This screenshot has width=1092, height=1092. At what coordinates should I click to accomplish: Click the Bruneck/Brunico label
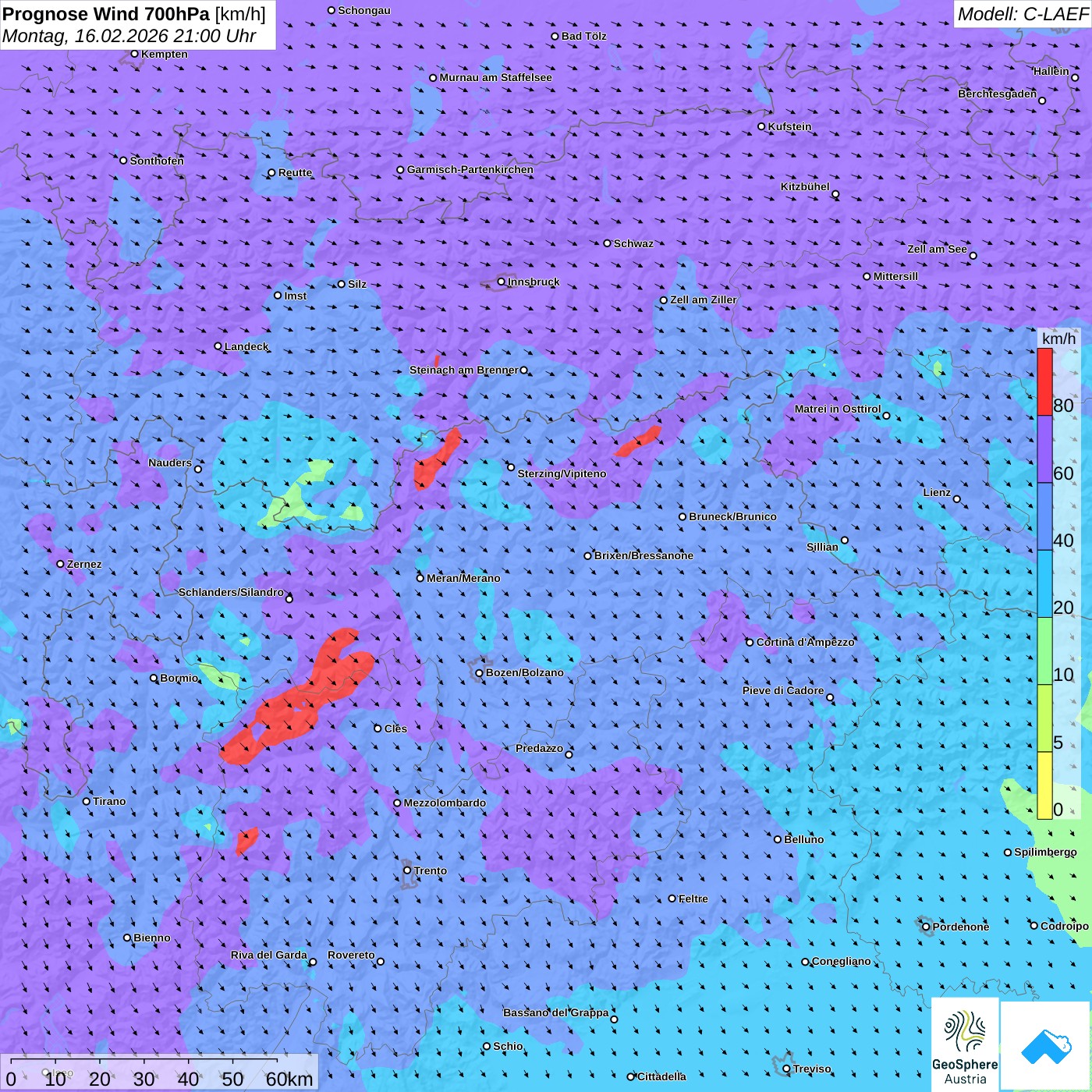point(732,516)
